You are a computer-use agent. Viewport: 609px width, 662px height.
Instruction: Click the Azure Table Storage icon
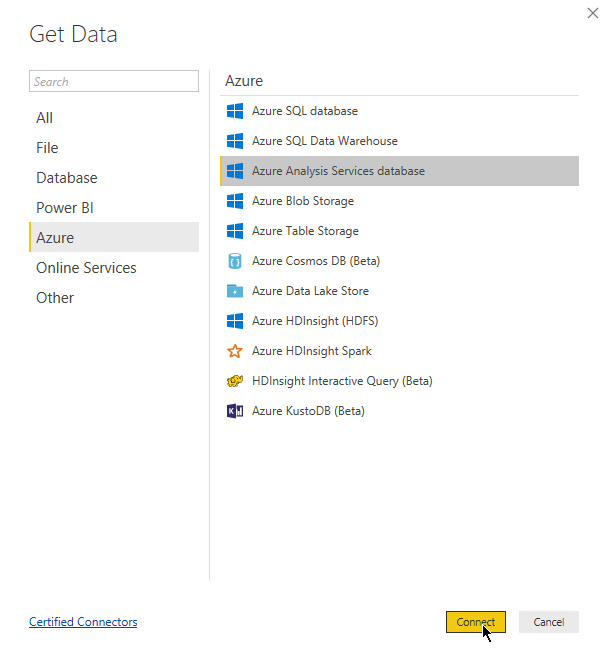pos(235,231)
